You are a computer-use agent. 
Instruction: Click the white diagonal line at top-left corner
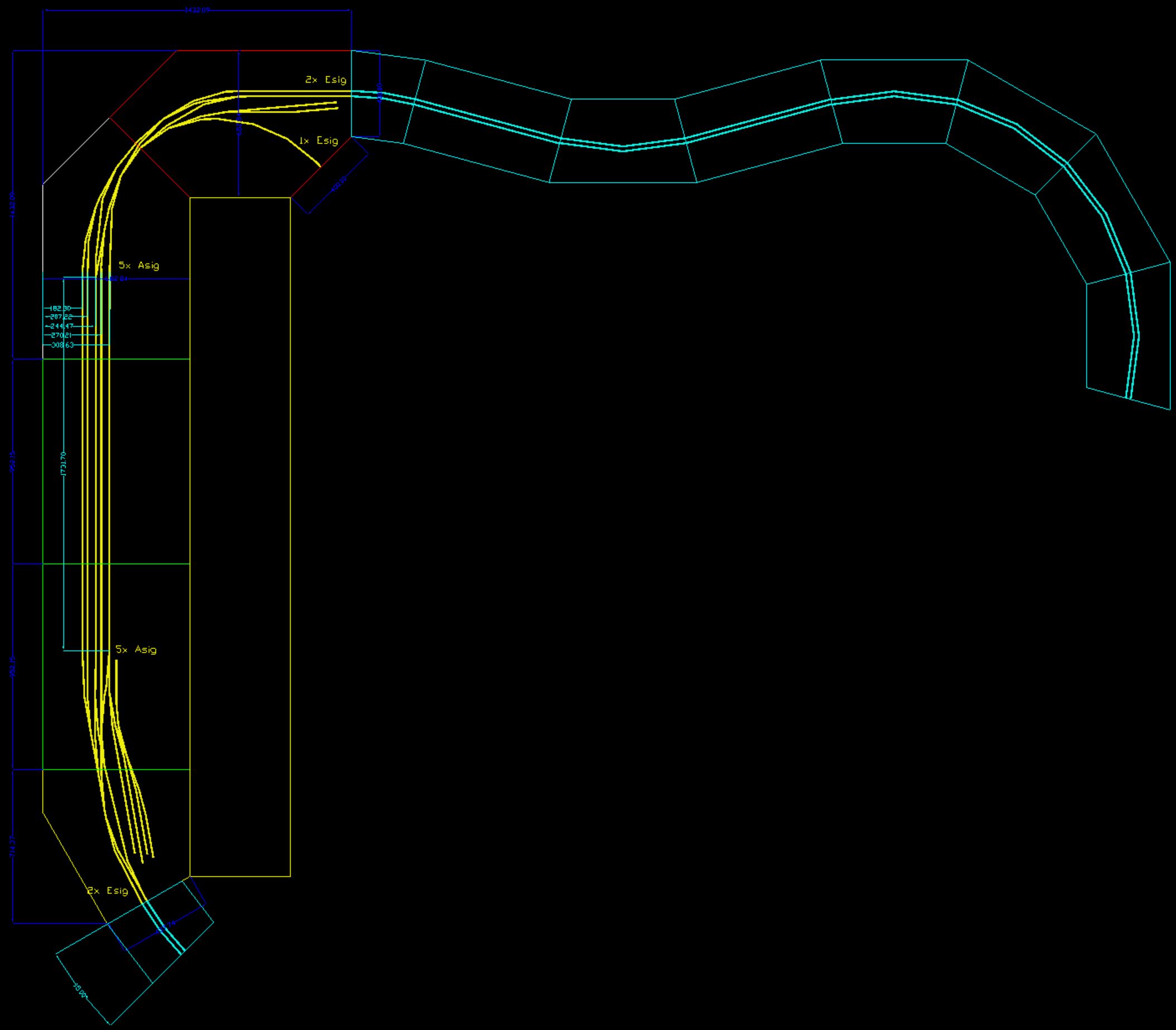76,152
